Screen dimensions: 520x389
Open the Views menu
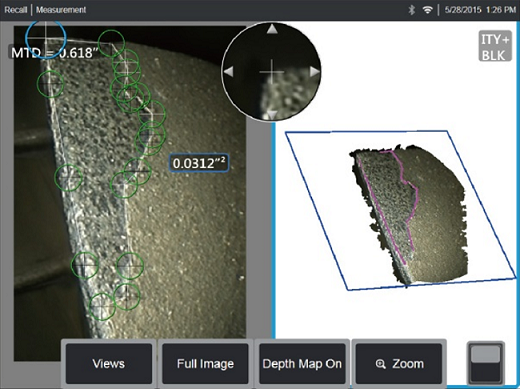[x=109, y=364]
